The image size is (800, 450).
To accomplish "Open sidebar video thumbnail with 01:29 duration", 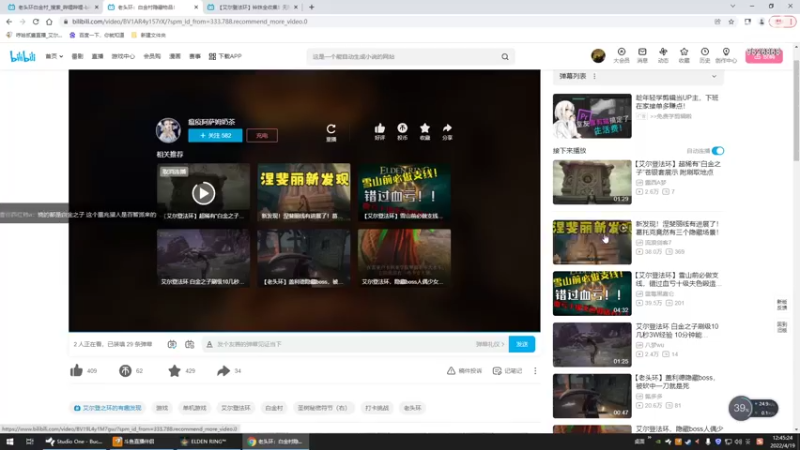I will coord(592,182).
